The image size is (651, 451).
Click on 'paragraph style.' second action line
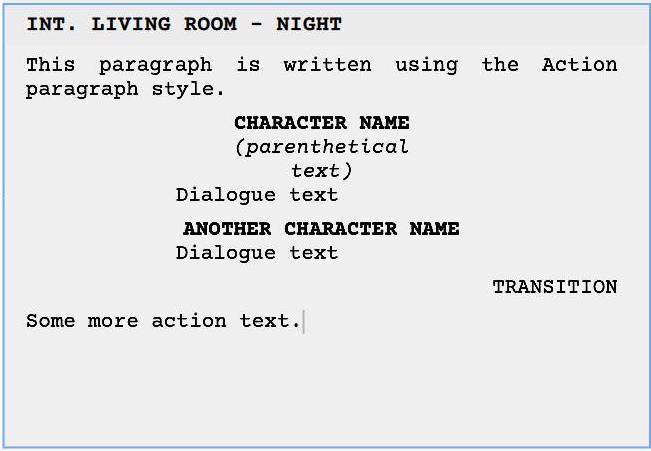125,90
